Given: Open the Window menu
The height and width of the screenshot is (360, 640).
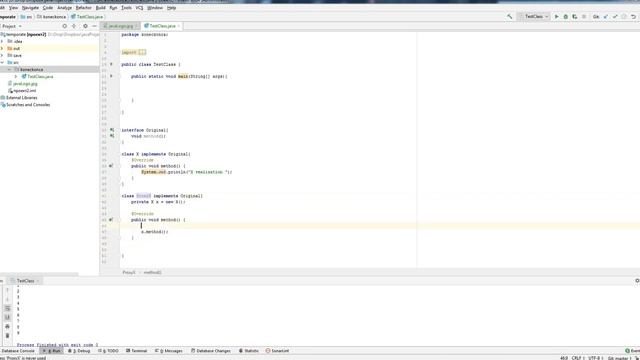Looking at the screenshot, I should (x=155, y=8).
